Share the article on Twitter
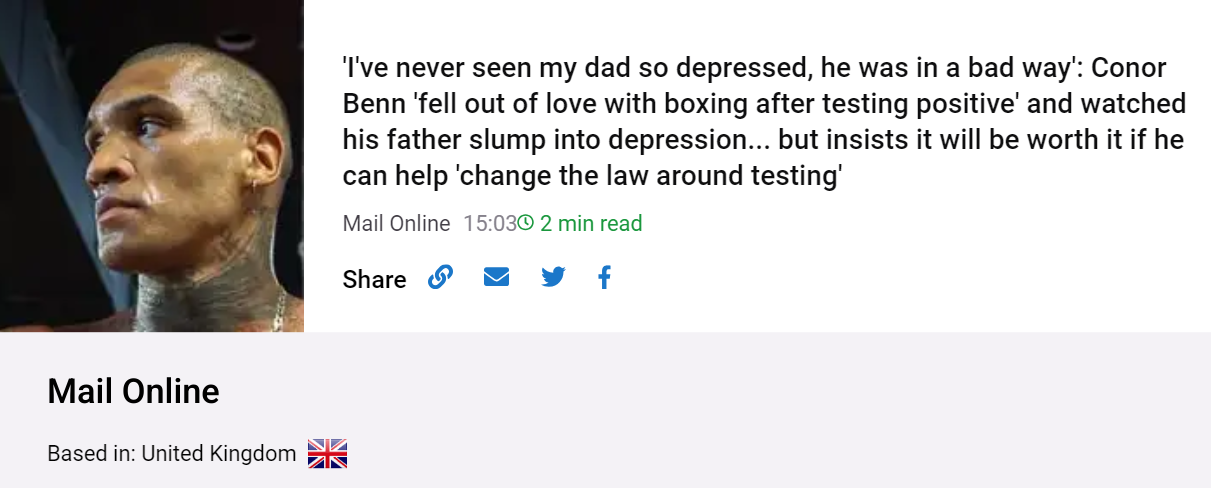1211x488 pixels. pyautogui.click(x=553, y=277)
